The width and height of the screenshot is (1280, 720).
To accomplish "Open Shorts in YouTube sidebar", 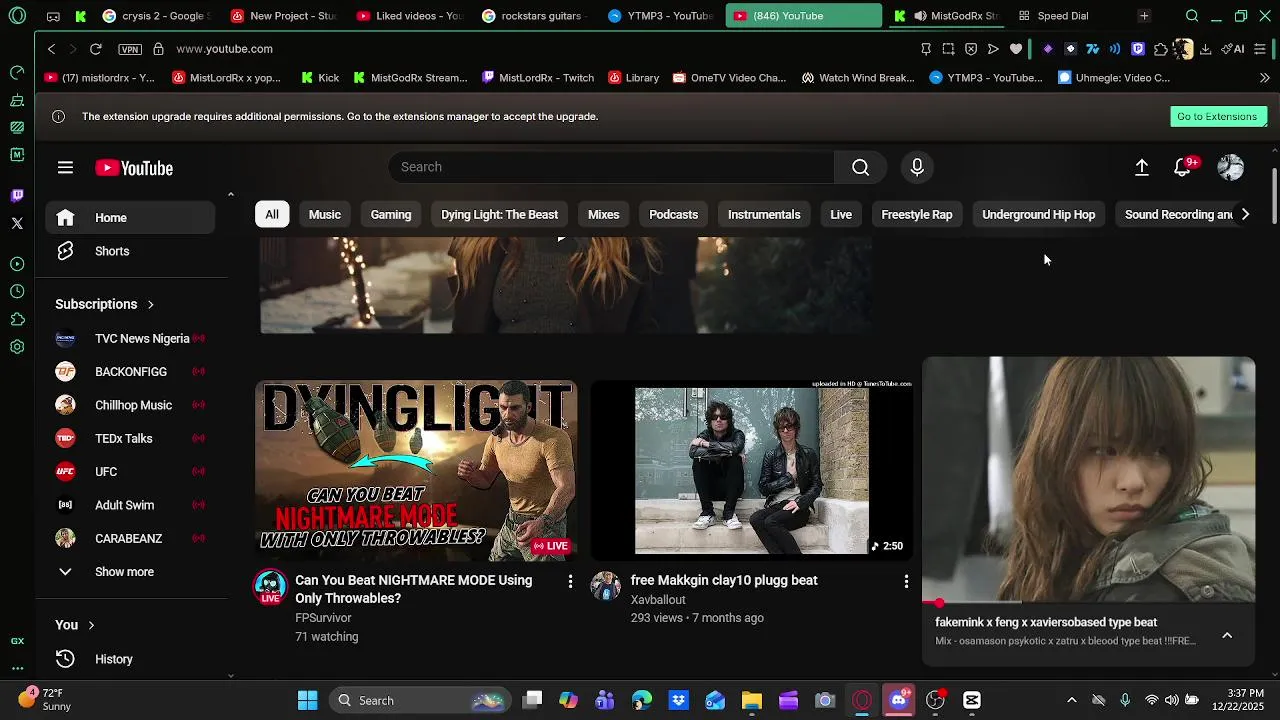I will pos(130,251).
